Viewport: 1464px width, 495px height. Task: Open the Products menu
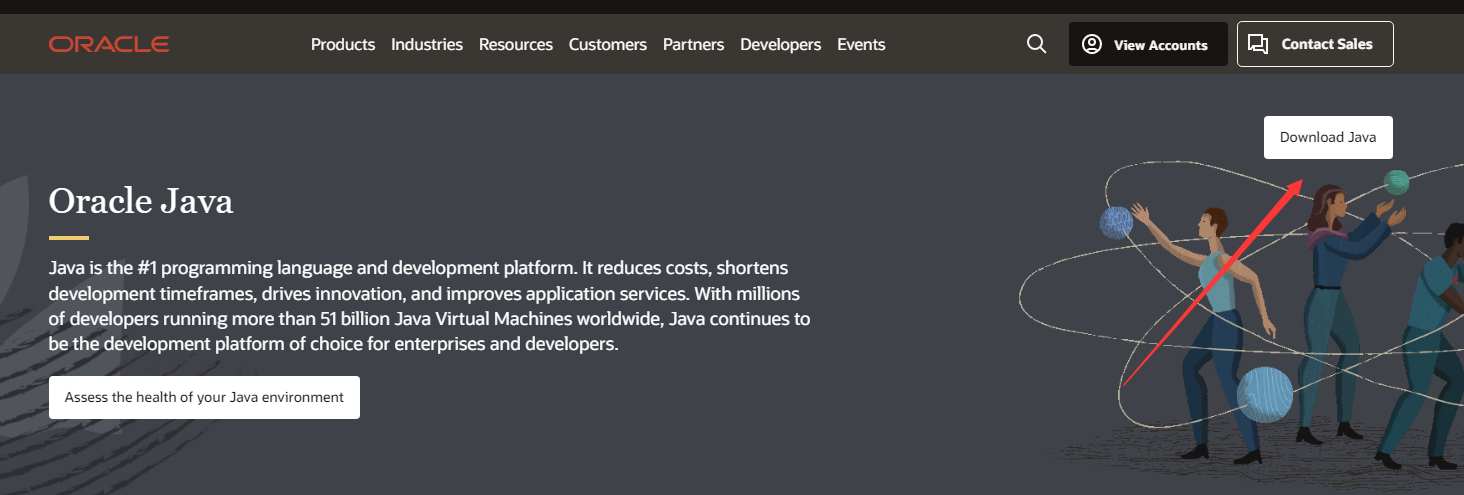pyautogui.click(x=343, y=44)
